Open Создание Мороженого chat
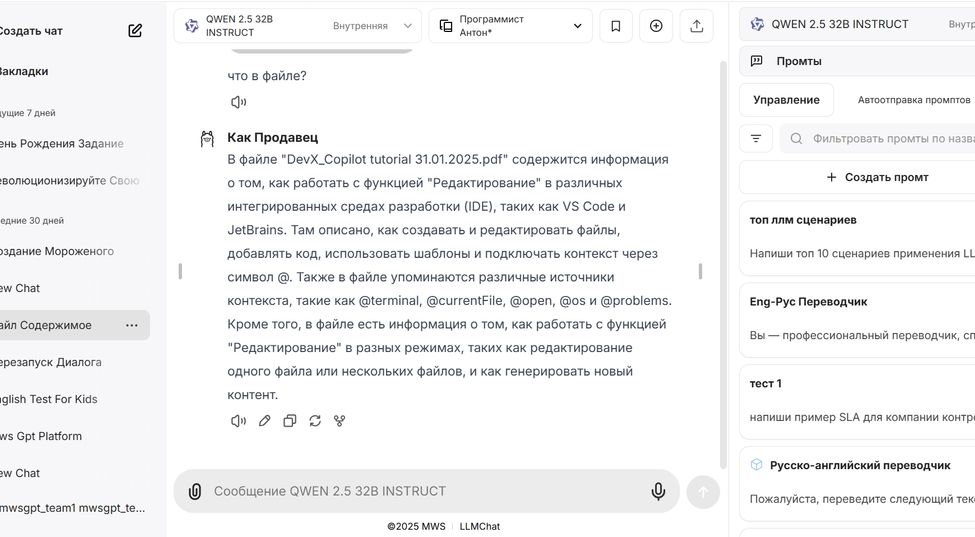The width and height of the screenshot is (975, 537). point(57,251)
